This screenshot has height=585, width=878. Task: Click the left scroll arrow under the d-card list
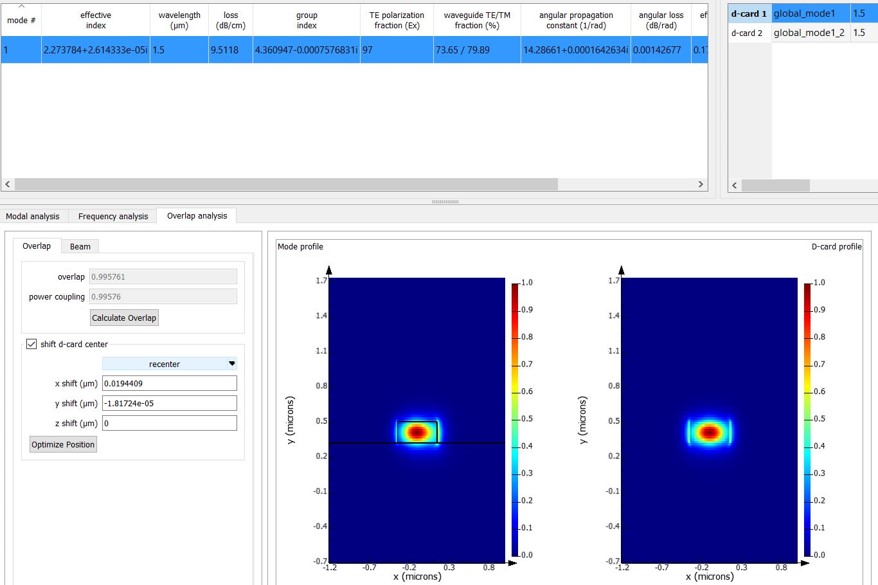point(736,184)
